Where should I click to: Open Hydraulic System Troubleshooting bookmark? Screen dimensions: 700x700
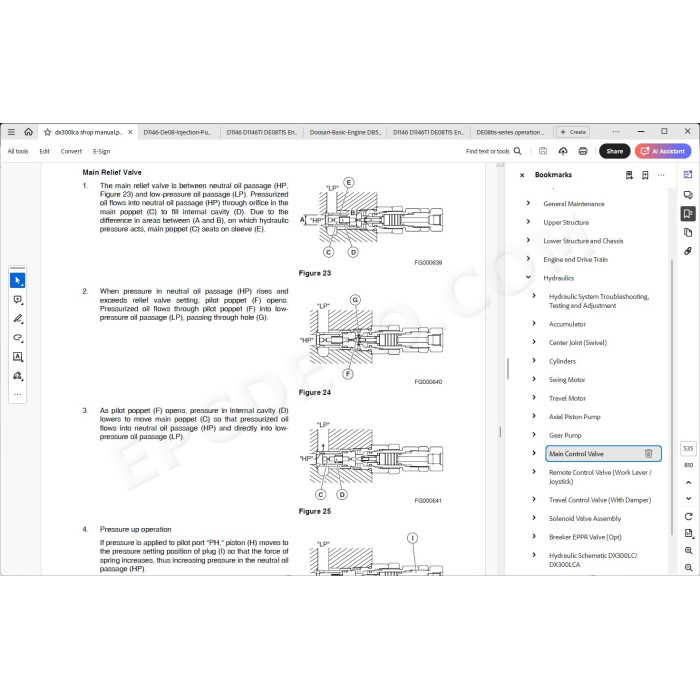coord(599,301)
